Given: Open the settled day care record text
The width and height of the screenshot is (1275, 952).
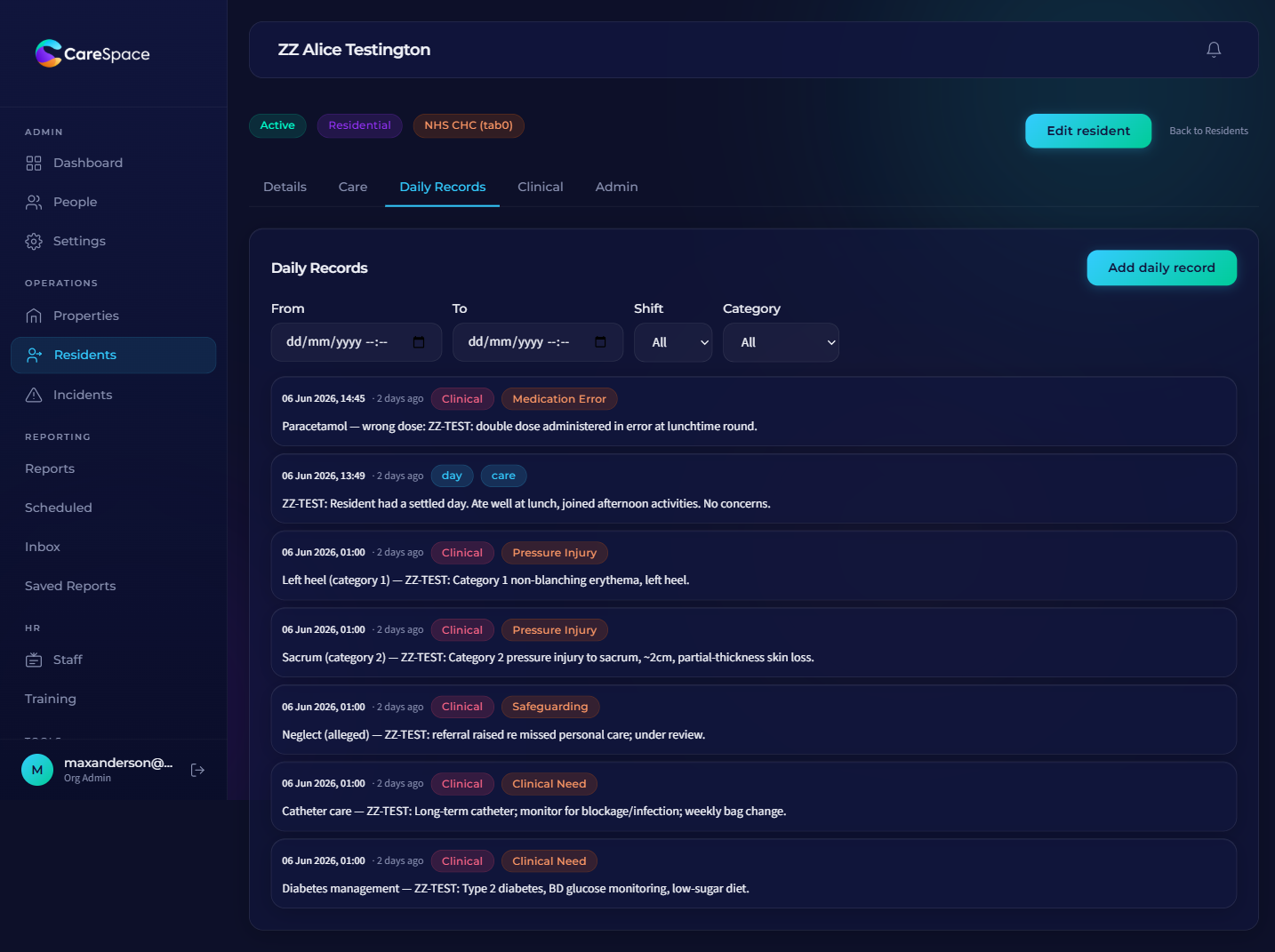Looking at the screenshot, I should click(x=526, y=504).
